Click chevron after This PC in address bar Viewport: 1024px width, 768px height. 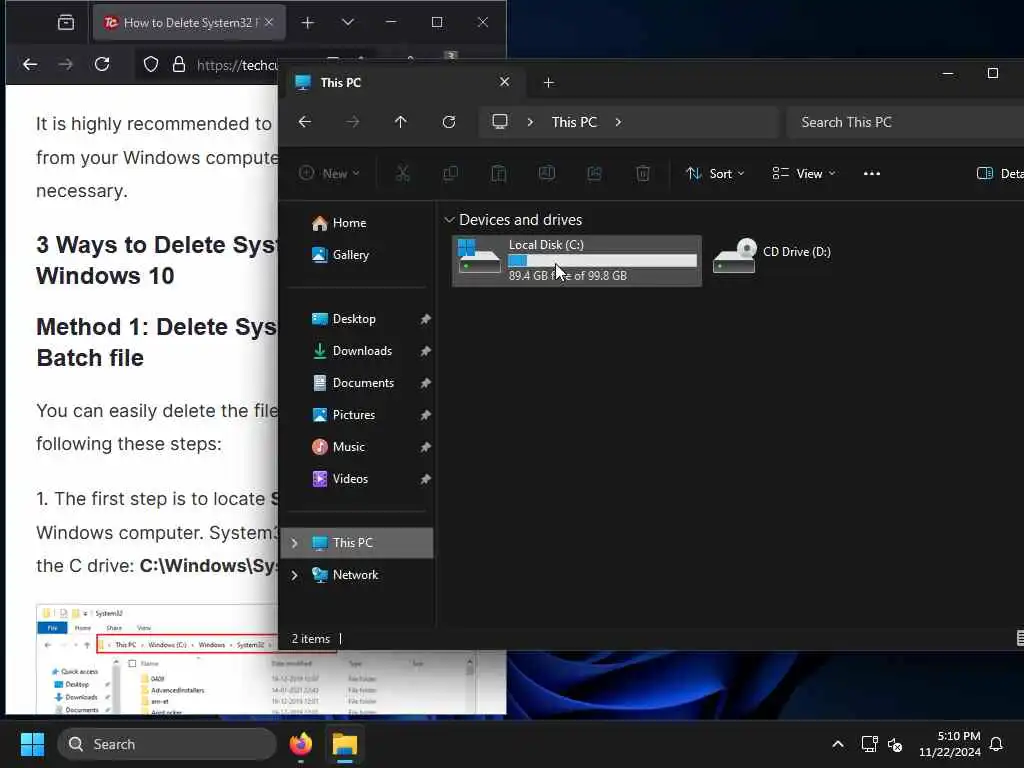tap(618, 122)
